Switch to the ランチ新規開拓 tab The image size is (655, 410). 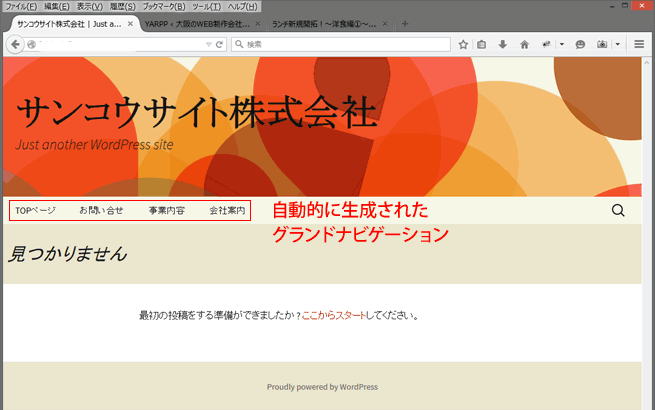[x=324, y=24]
